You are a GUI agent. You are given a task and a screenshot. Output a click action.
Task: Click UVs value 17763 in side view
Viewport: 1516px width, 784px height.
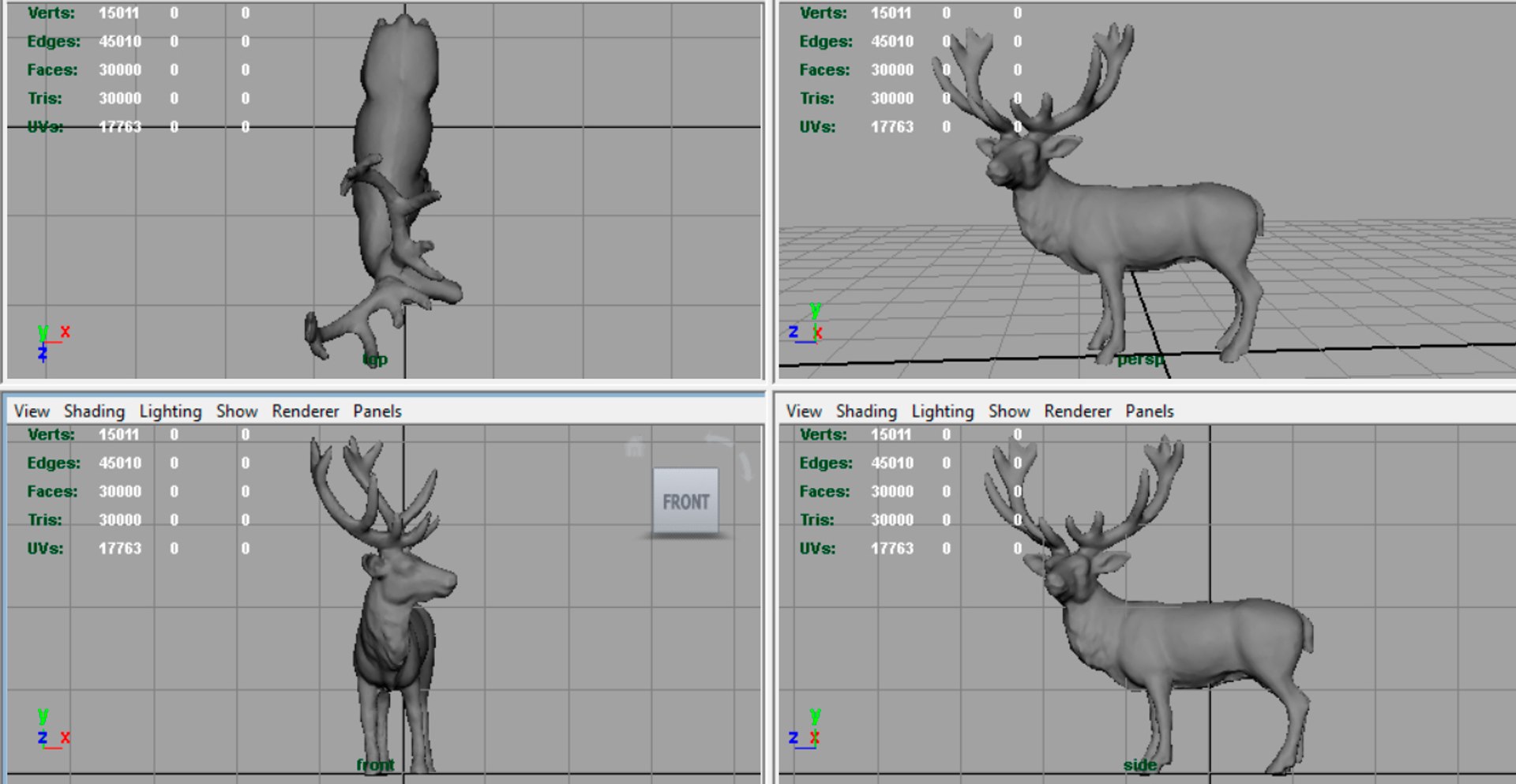tap(892, 549)
